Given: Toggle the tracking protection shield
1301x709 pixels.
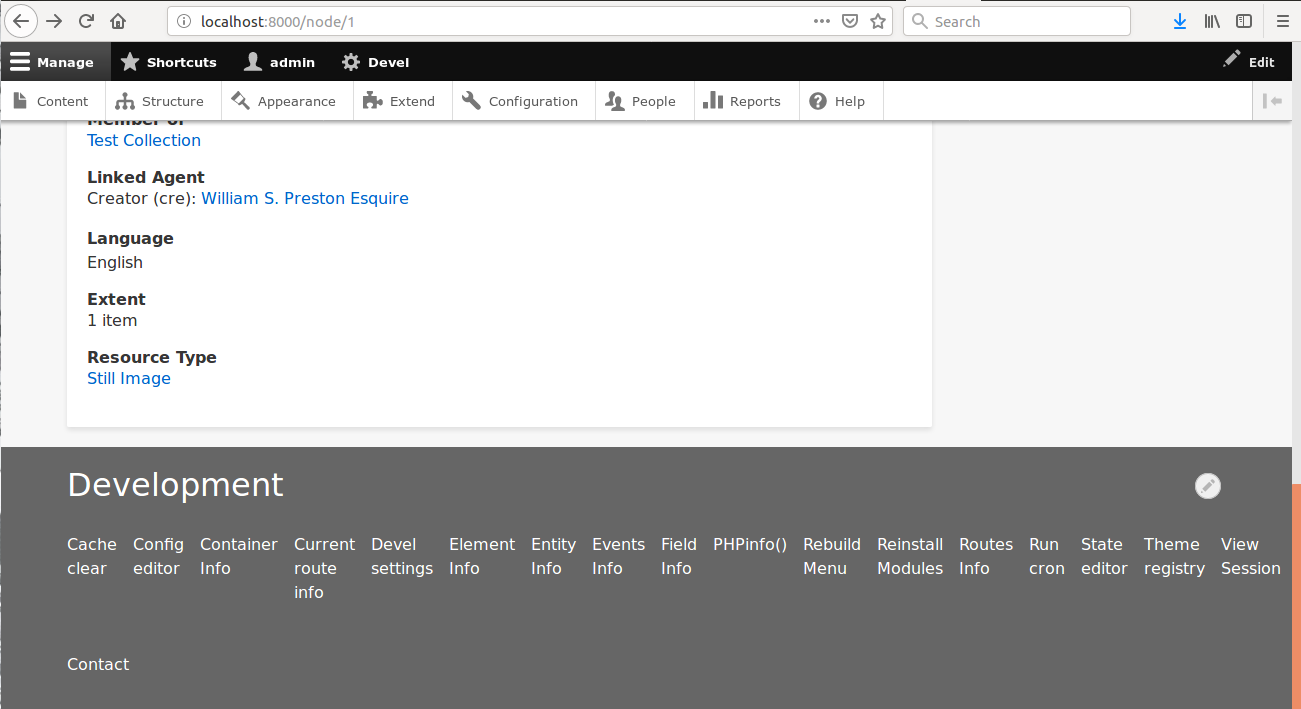Looking at the screenshot, I should (x=850, y=20).
